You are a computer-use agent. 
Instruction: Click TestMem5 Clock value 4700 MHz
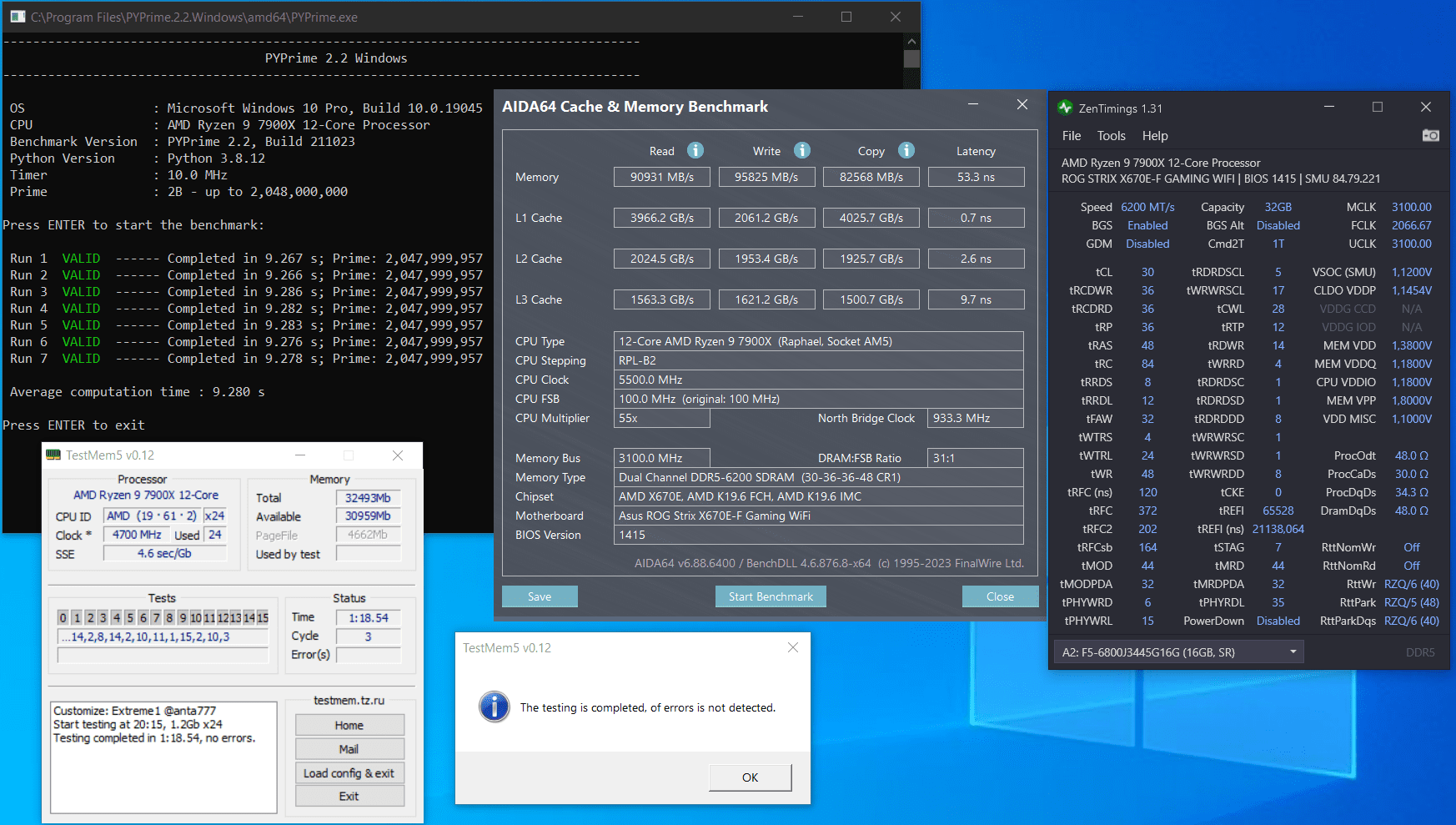click(137, 535)
